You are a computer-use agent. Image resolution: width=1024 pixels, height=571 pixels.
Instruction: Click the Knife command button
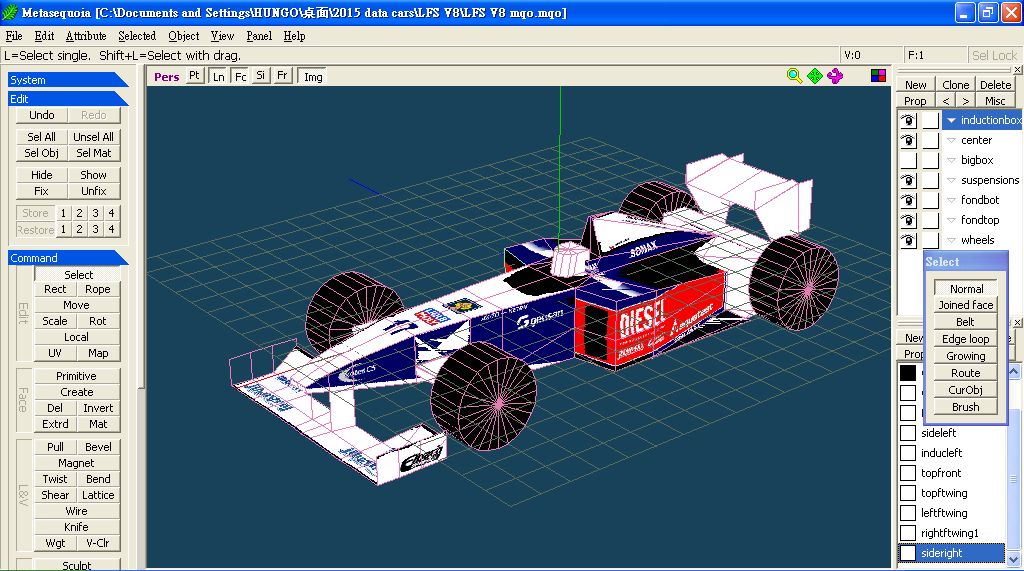[x=76, y=527]
